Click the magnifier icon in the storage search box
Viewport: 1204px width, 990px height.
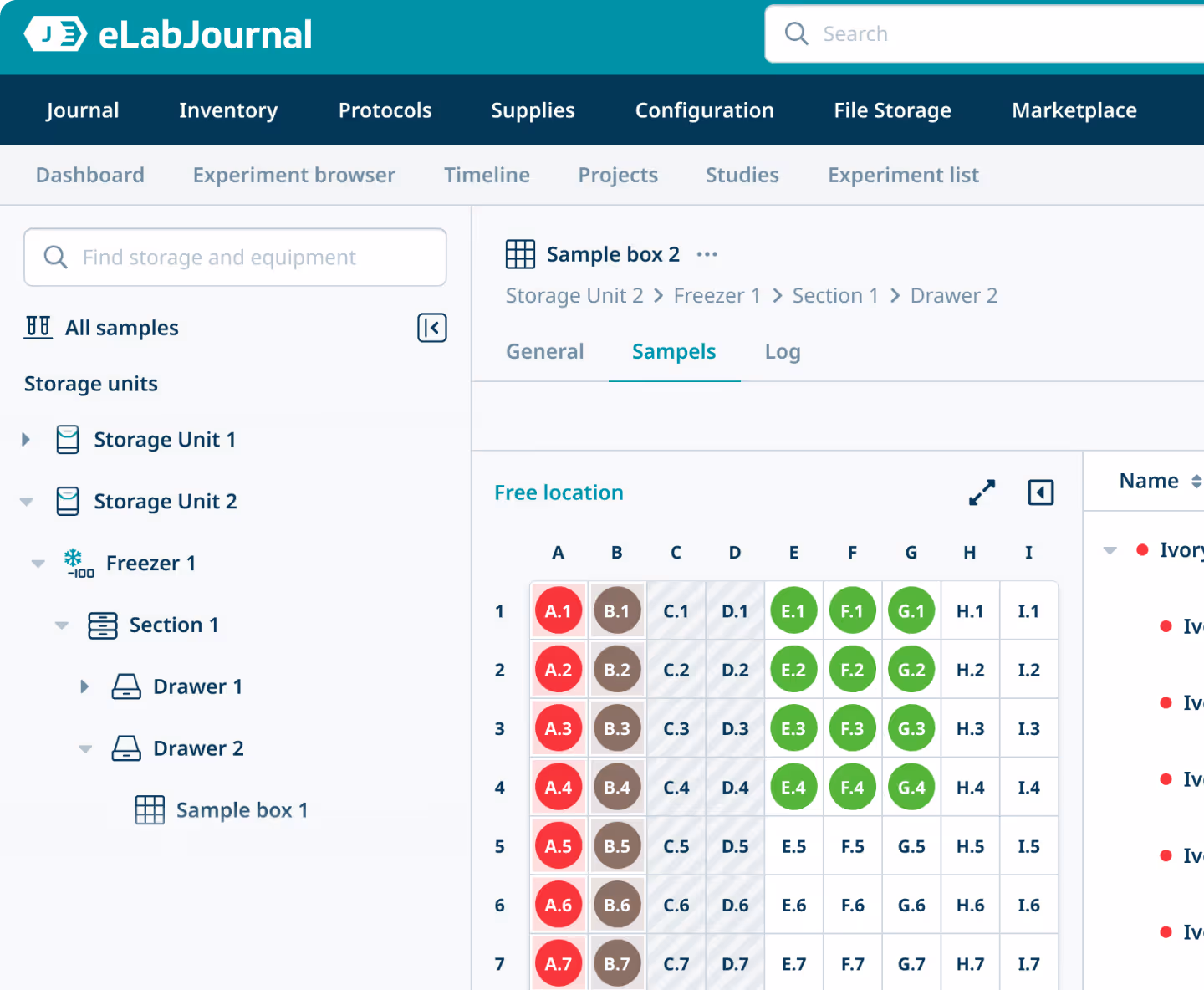55,257
